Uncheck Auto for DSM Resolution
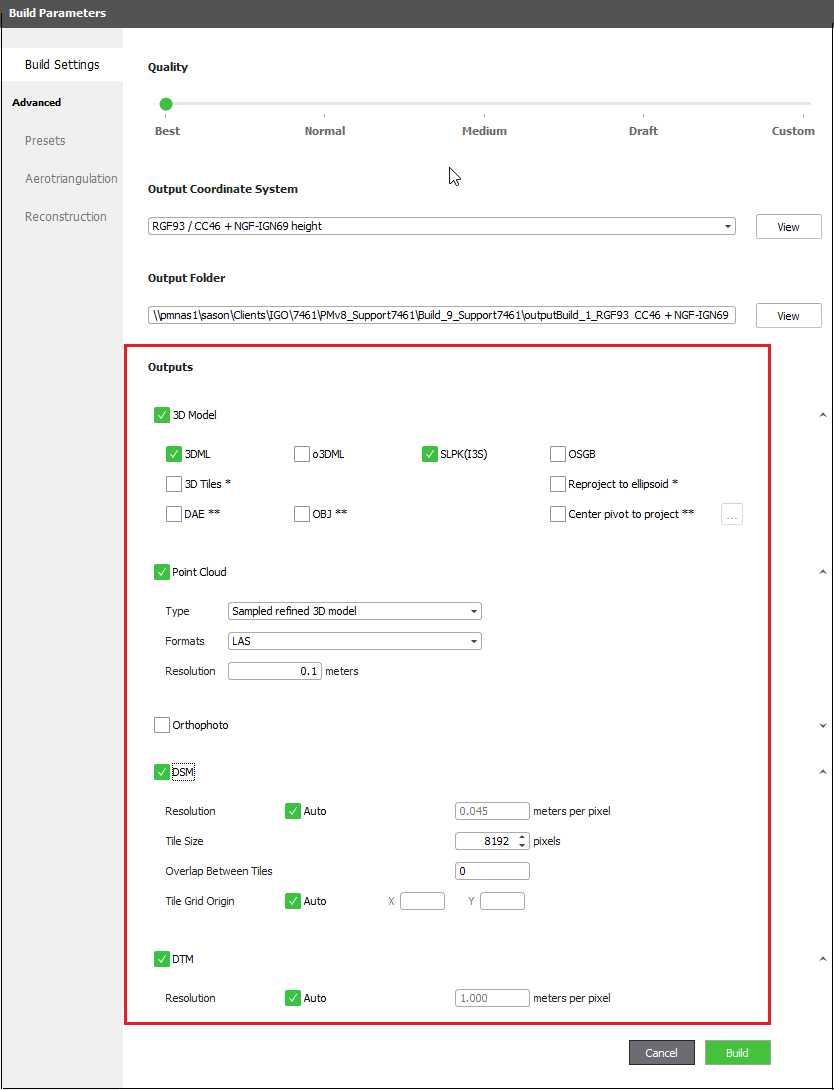 tap(293, 811)
